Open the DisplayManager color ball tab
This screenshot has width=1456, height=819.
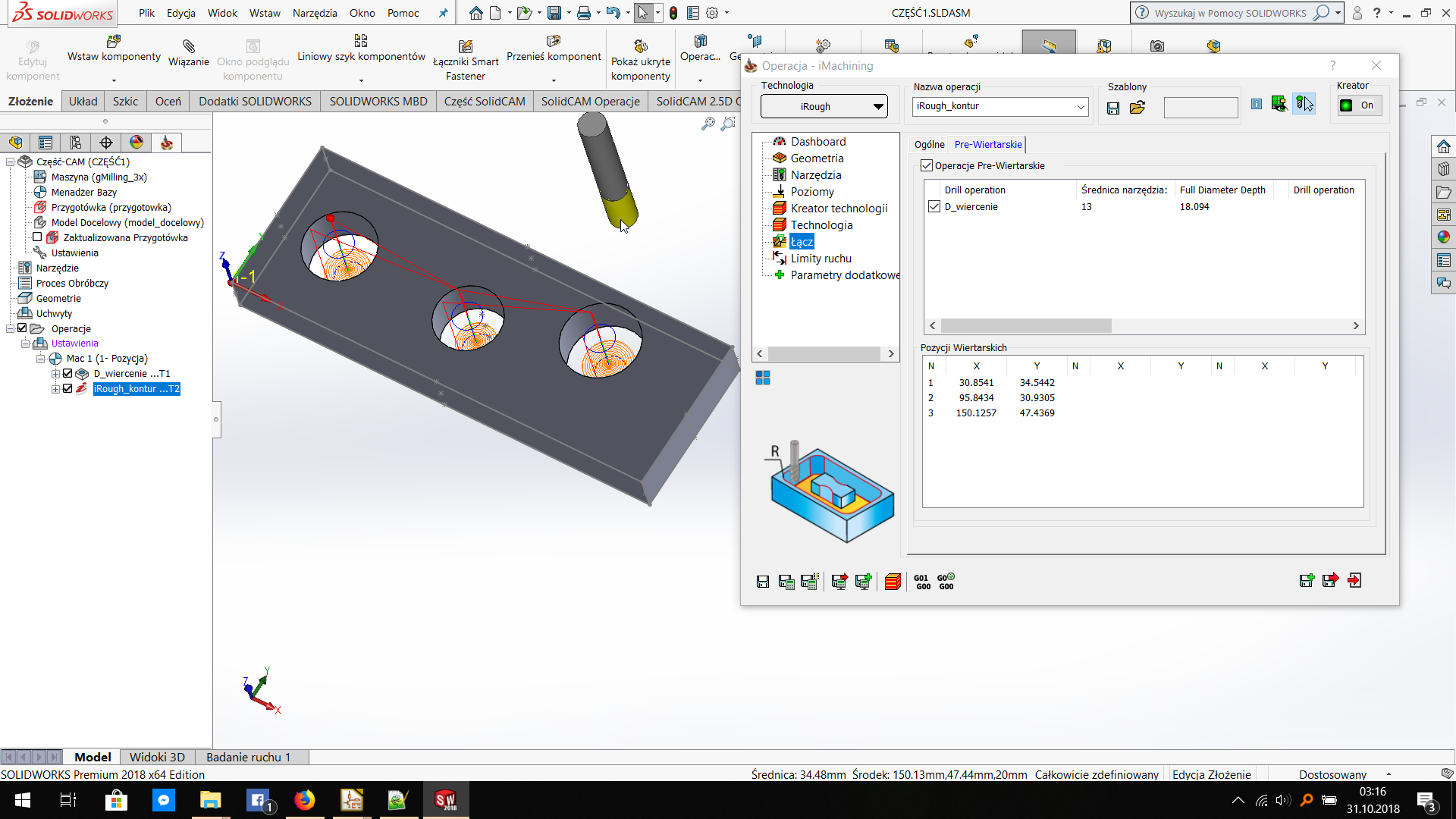coord(136,143)
